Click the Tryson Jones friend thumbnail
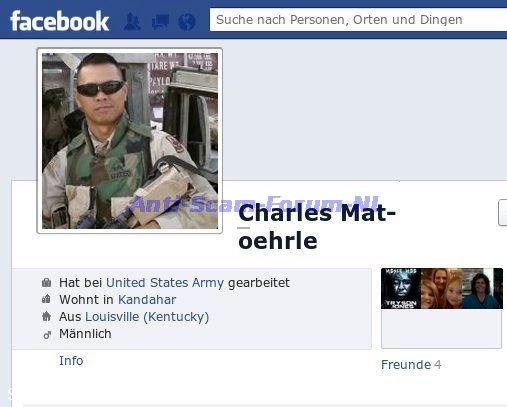This screenshot has width=507, height=407. coord(401,288)
